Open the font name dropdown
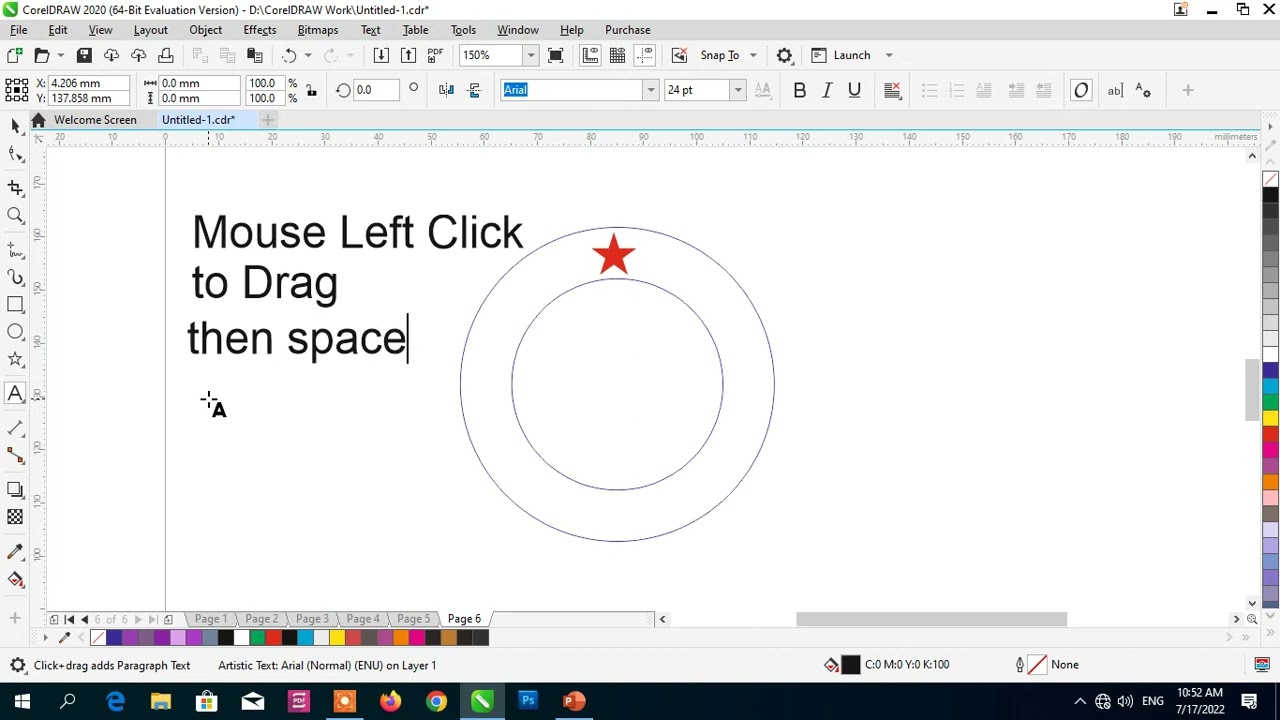Image resolution: width=1280 pixels, height=720 pixels. (x=650, y=90)
